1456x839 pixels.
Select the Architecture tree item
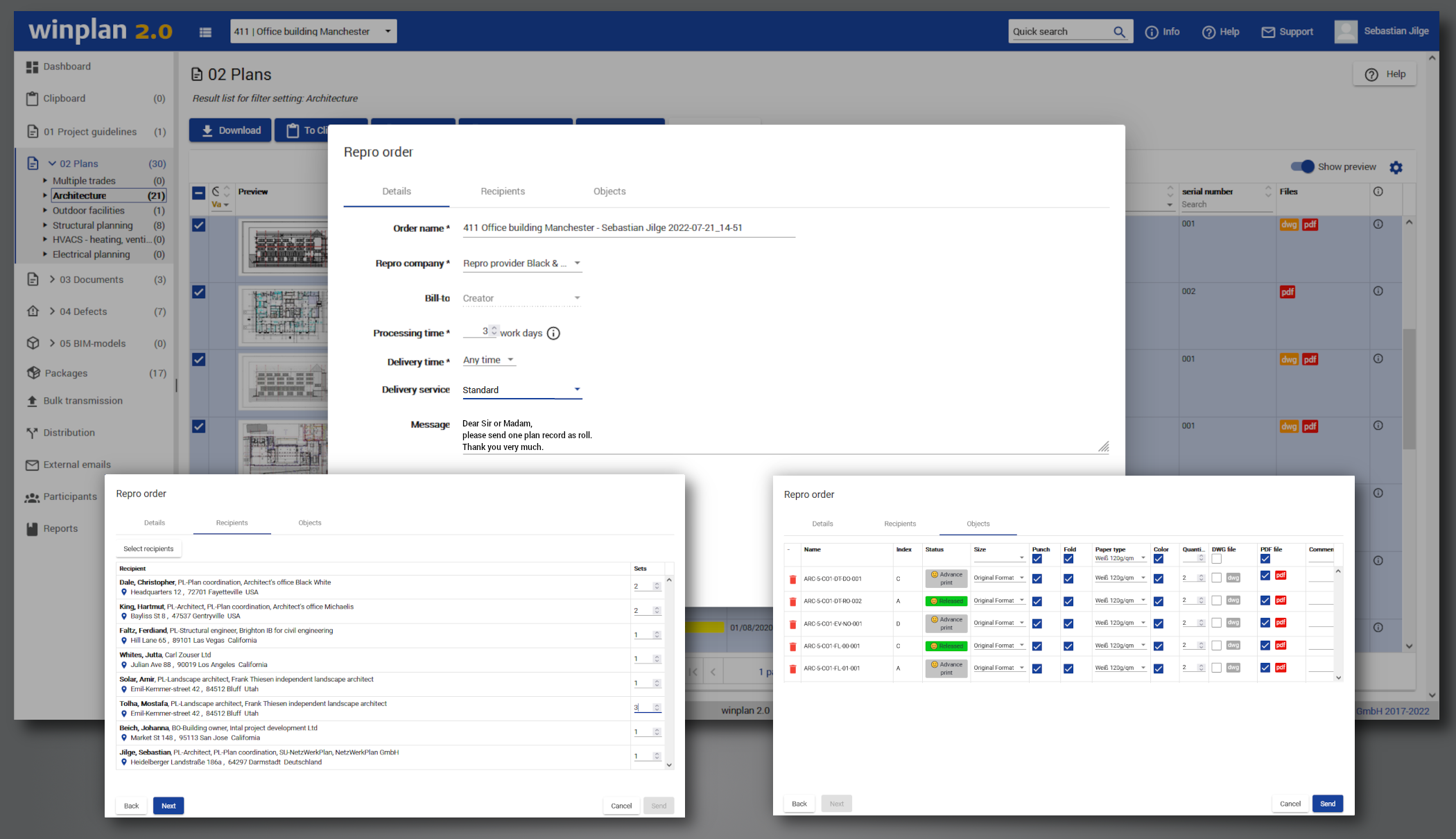click(109, 196)
